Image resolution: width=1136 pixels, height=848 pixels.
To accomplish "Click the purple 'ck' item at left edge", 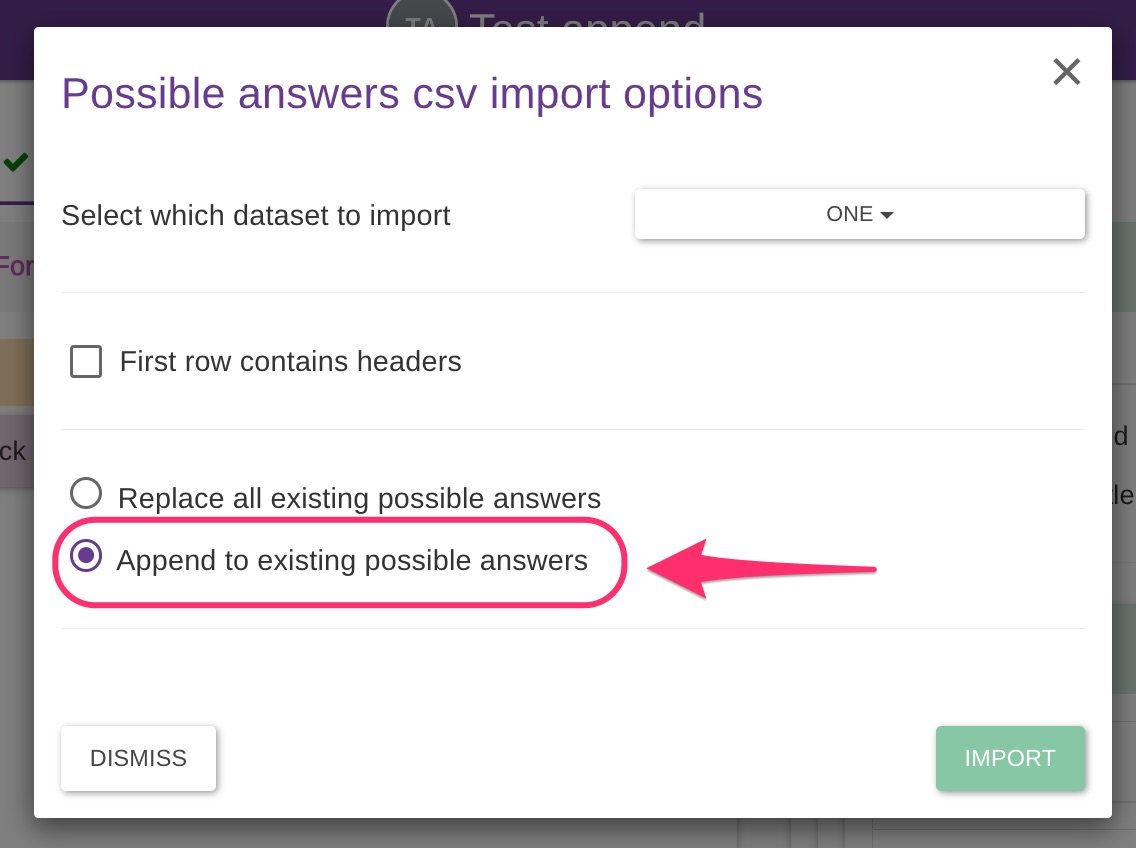I will [x=16, y=450].
